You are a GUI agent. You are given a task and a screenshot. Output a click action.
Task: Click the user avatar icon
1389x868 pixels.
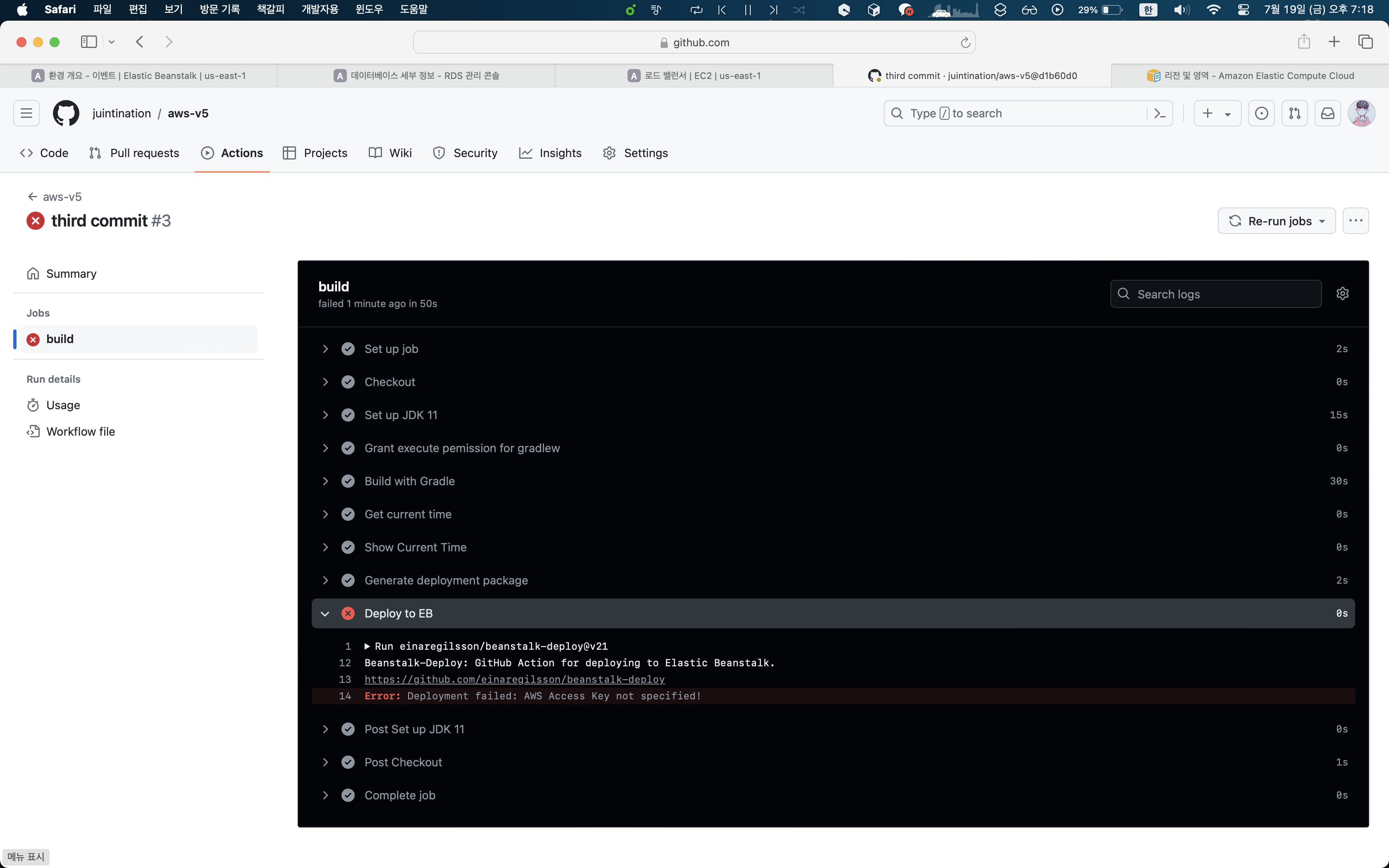pyautogui.click(x=1361, y=113)
